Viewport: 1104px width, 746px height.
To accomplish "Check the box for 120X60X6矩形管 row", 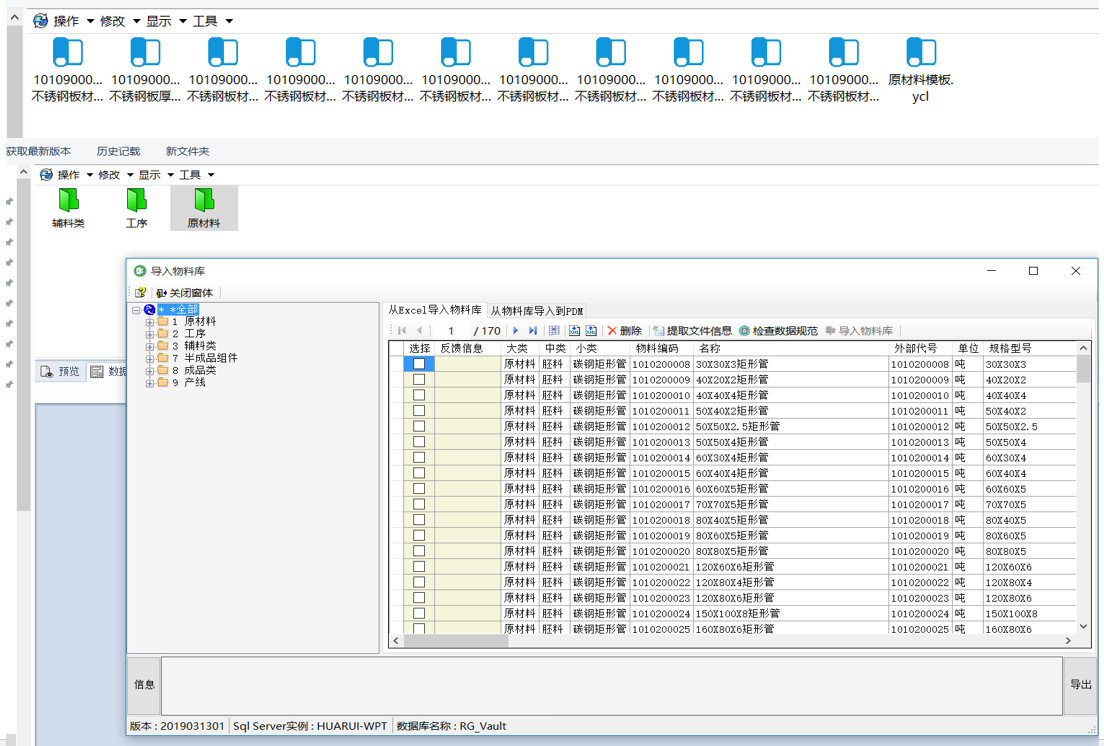I will tap(419, 567).
